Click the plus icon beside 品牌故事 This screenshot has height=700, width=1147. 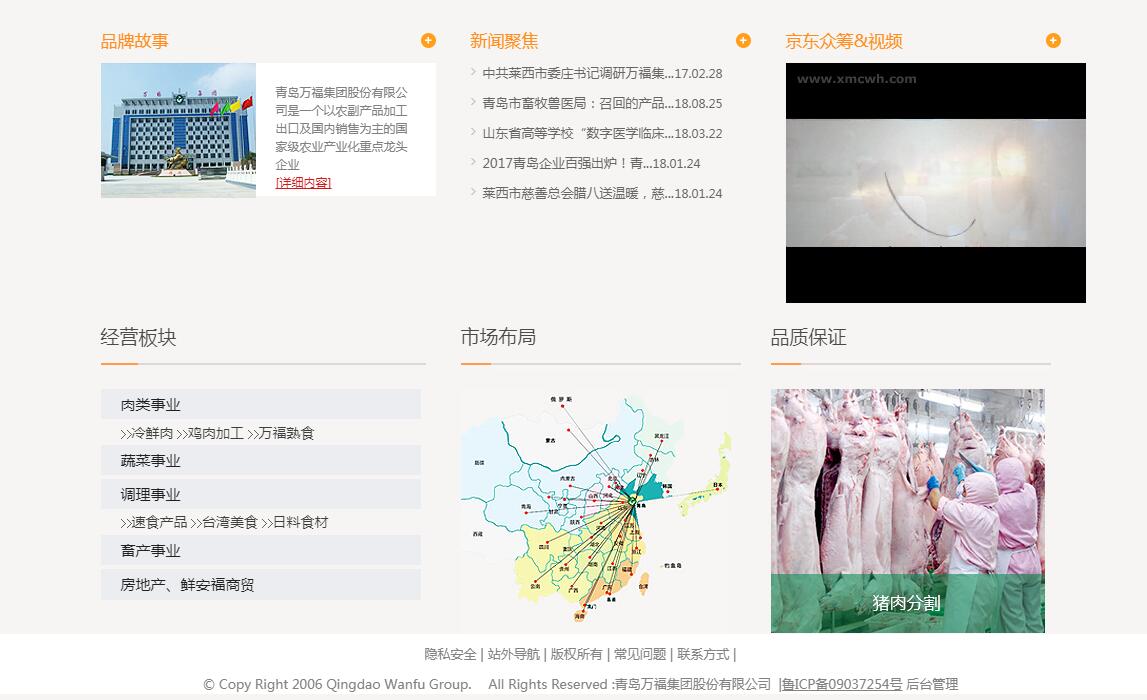[x=428, y=40]
